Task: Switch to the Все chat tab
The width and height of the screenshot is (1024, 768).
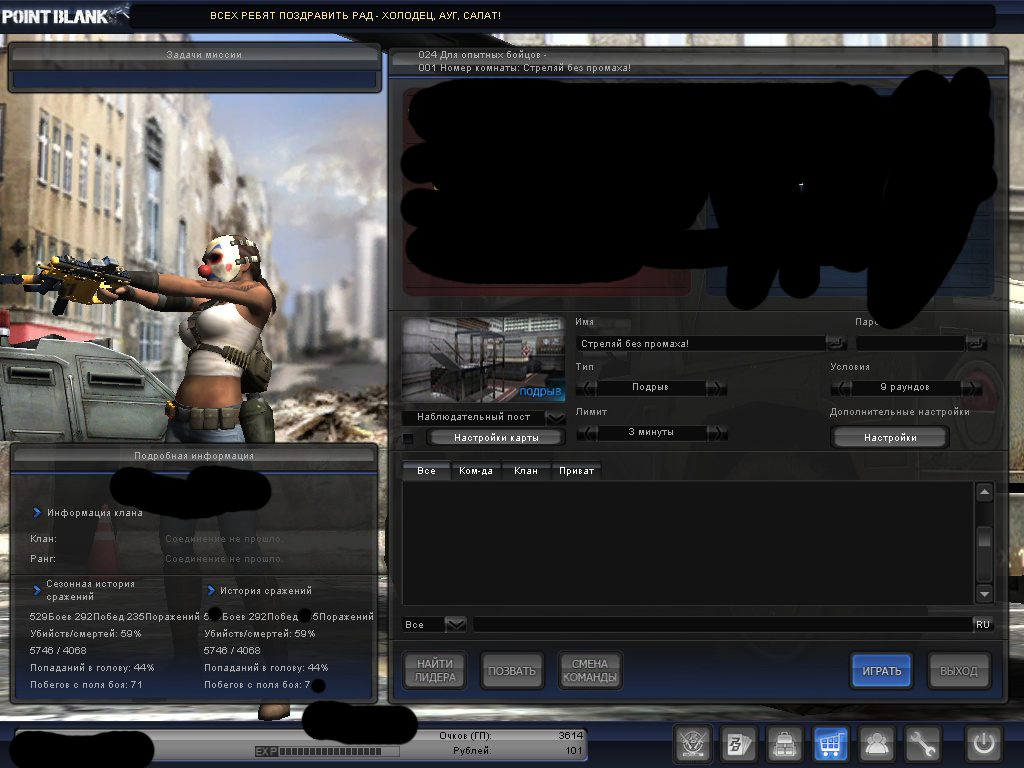Action: pyautogui.click(x=426, y=470)
